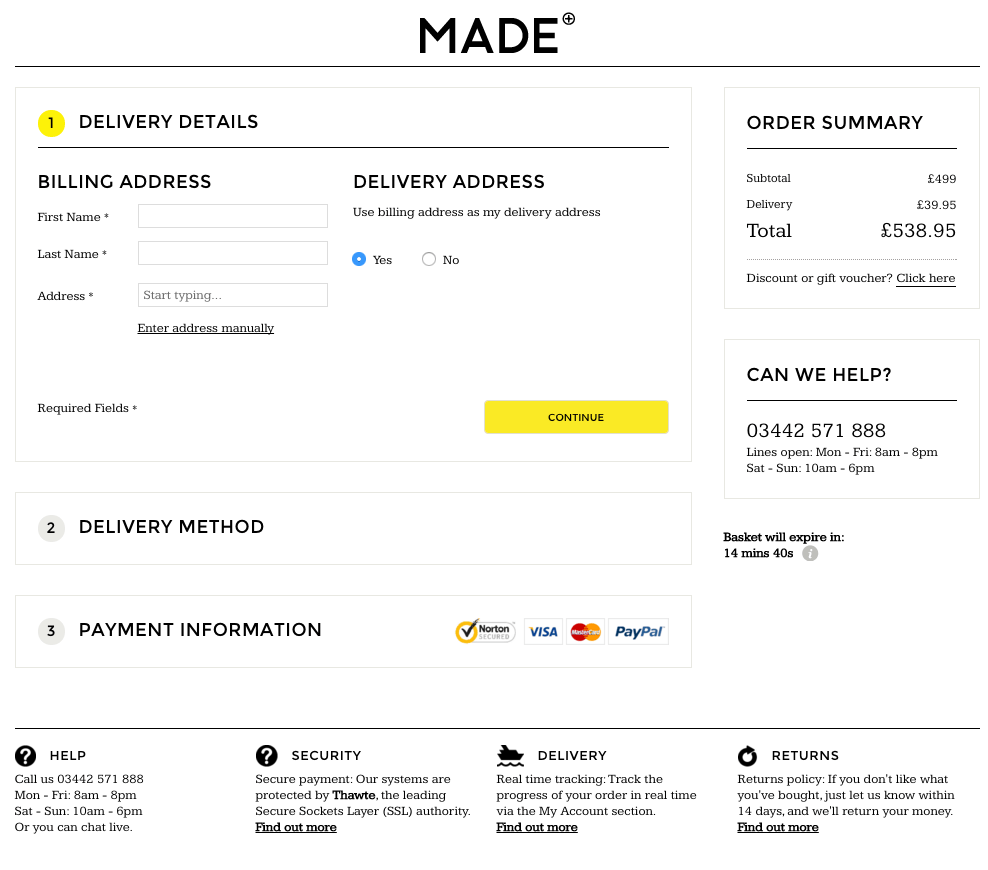Expand the Delivery Method section

coord(171,527)
